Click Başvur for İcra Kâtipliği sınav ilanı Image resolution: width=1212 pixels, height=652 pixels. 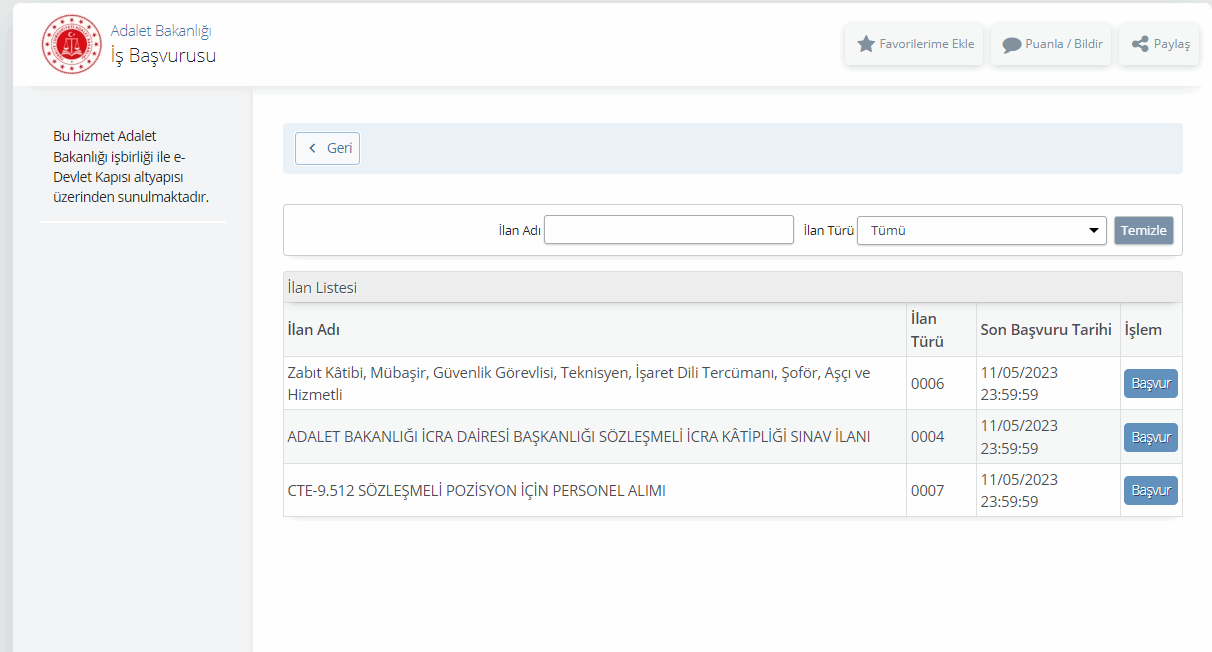[1150, 437]
